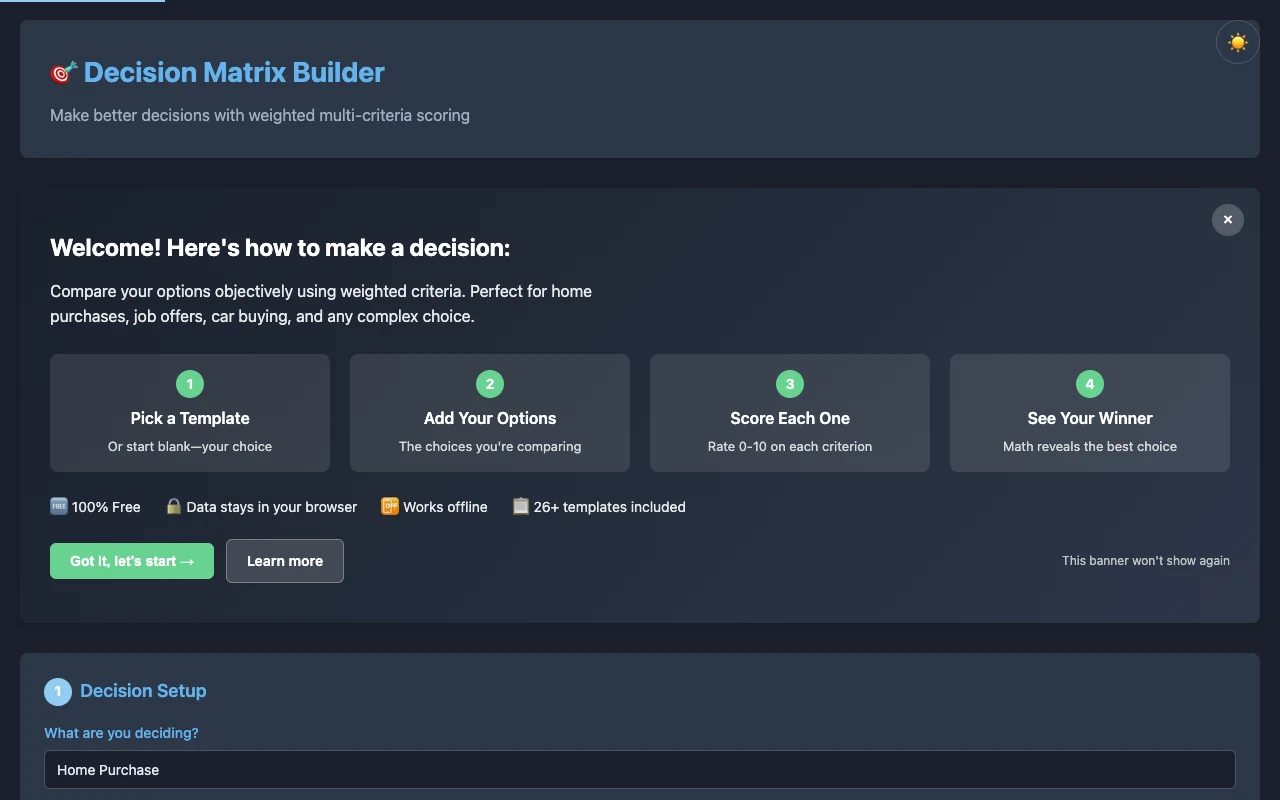1280x800 pixels.
Task: Click the clipboard icon for templates
Action: [x=520, y=507]
